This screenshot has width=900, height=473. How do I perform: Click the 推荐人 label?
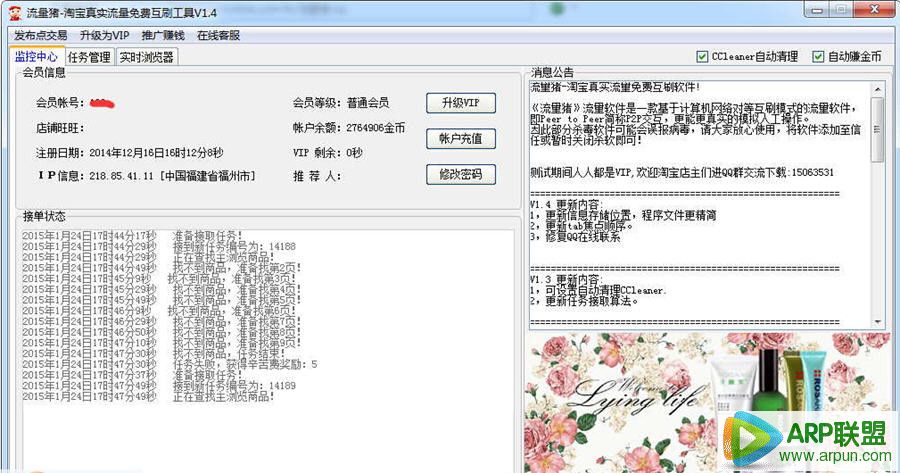click(317, 176)
